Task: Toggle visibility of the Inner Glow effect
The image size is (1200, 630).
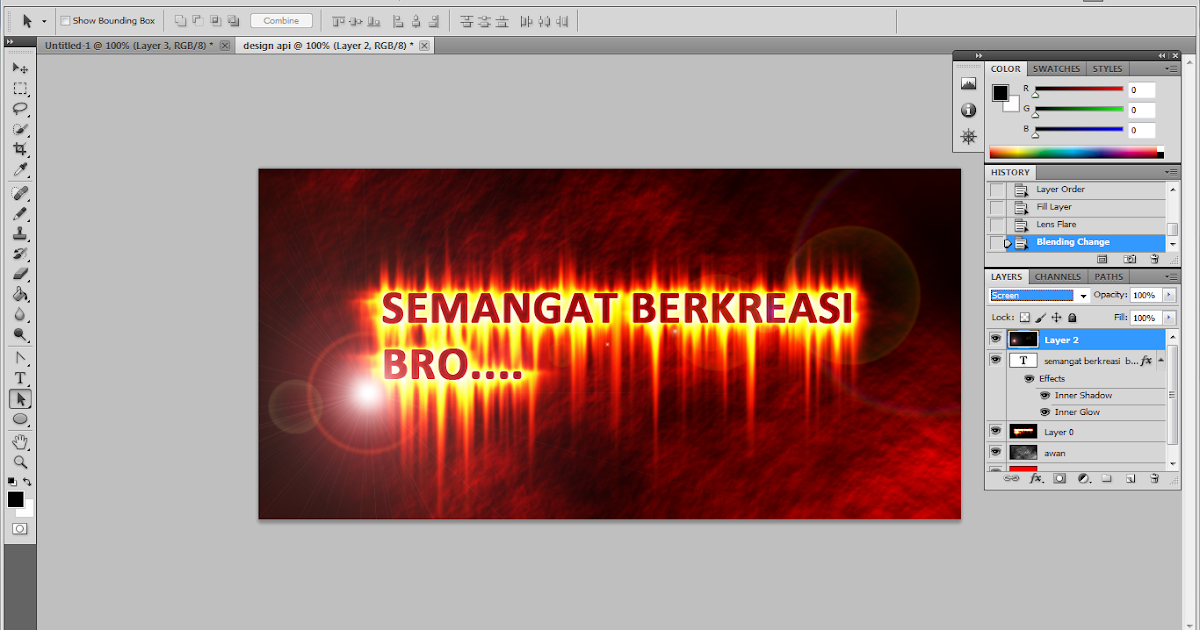Action: pos(1045,412)
